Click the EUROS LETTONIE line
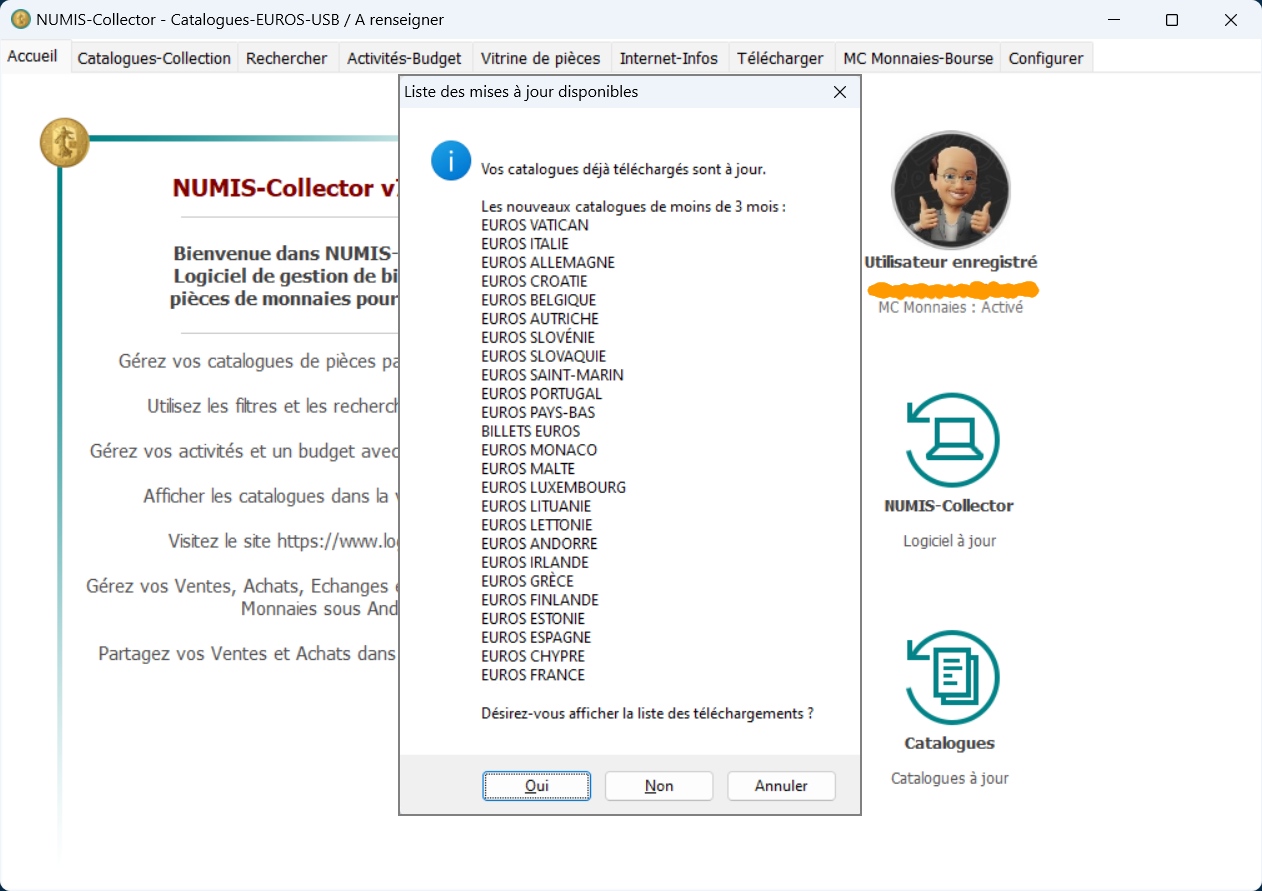The height and width of the screenshot is (891, 1262). (537, 525)
